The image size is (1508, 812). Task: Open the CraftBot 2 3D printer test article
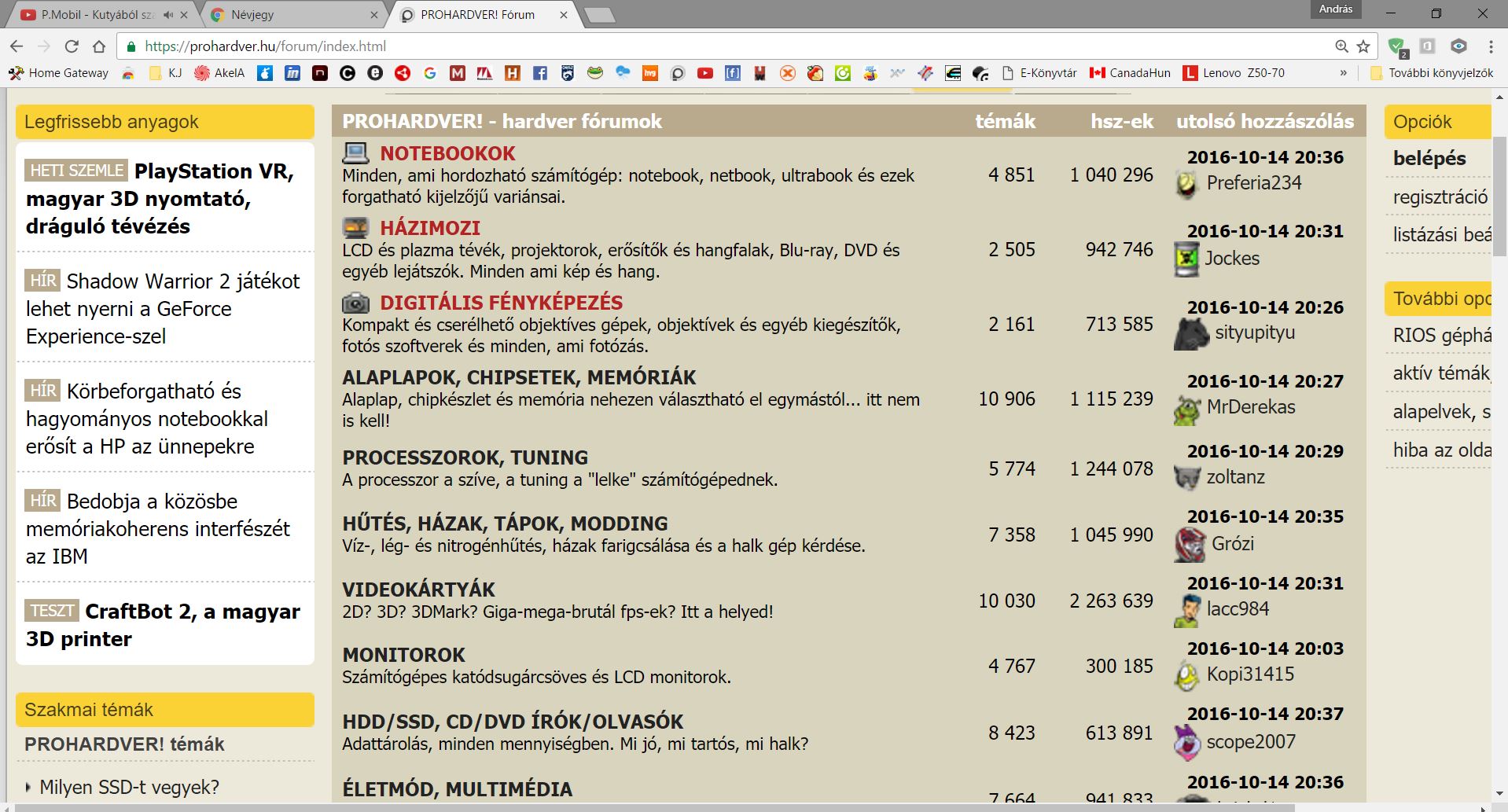(x=163, y=625)
